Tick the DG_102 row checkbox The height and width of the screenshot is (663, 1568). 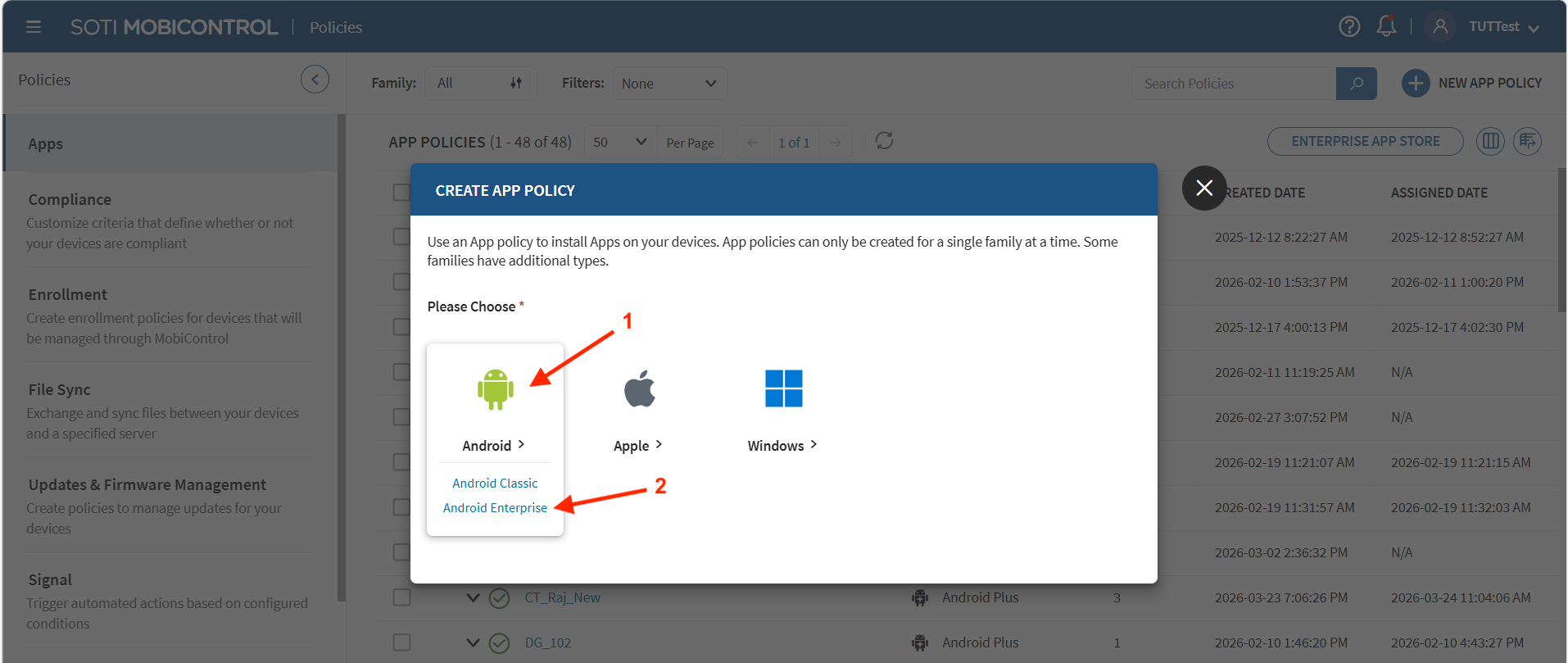401,643
